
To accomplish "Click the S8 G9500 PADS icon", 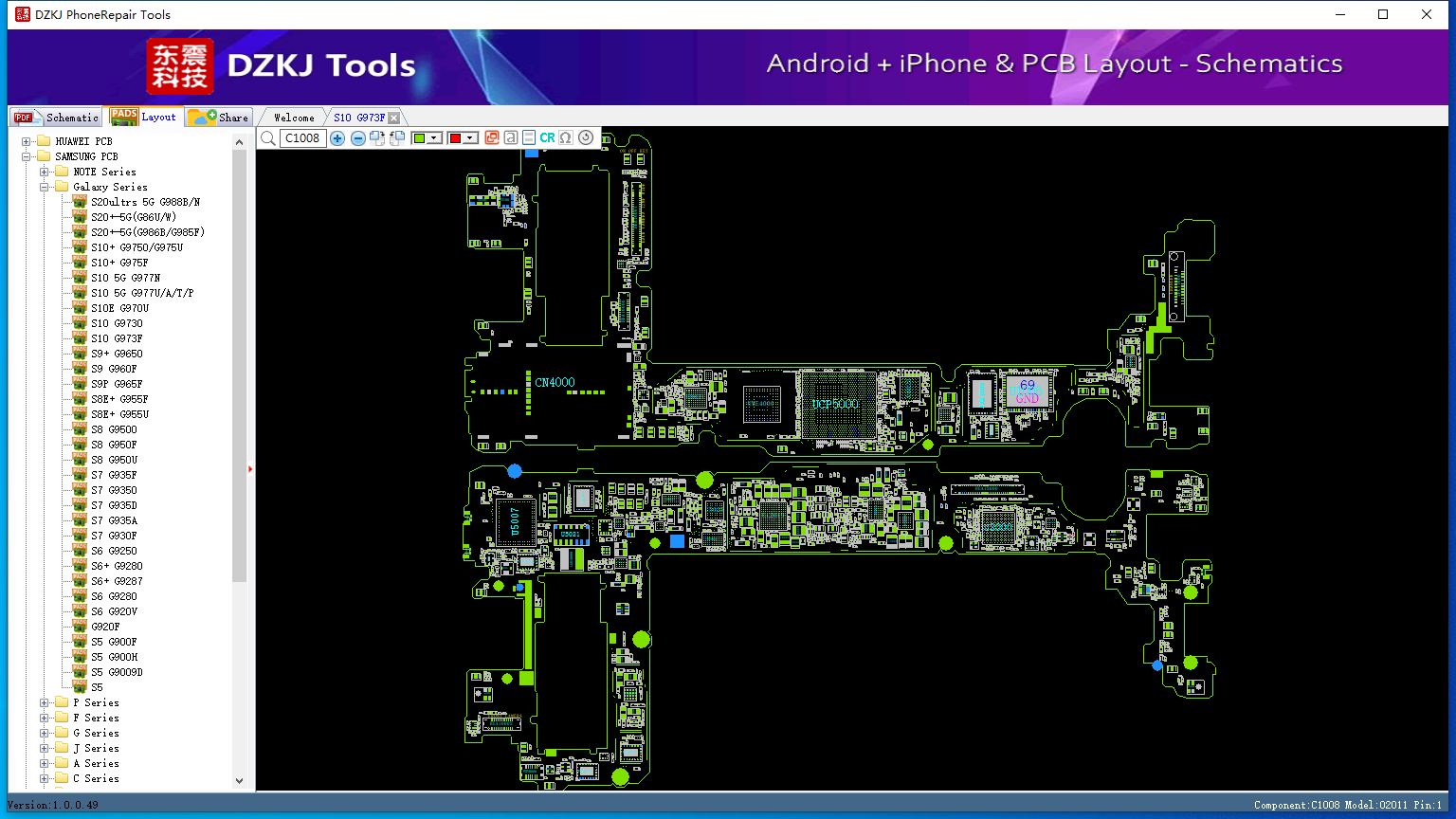I will pyautogui.click(x=80, y=429).
